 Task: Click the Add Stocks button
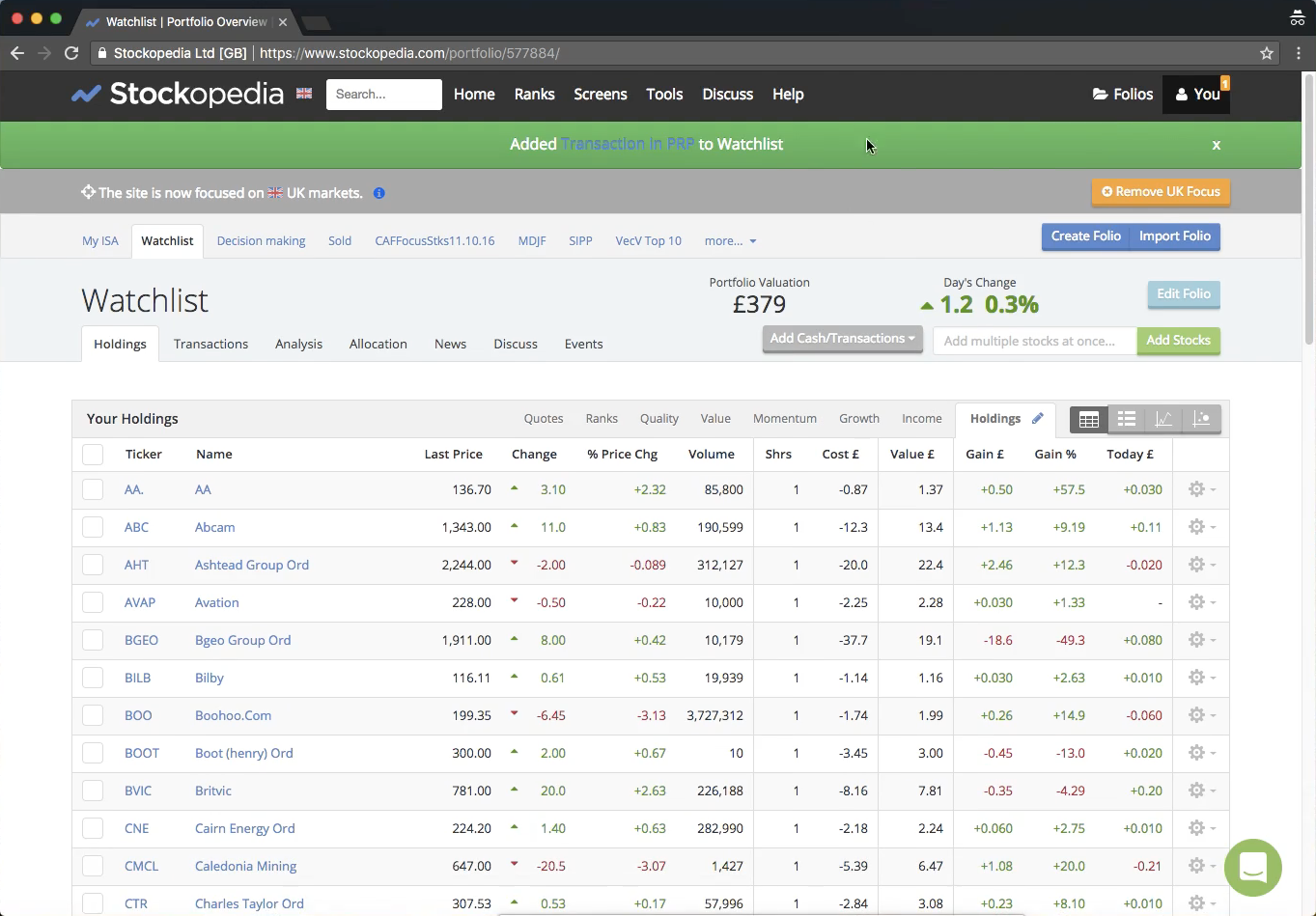(x=1178, y=341)
